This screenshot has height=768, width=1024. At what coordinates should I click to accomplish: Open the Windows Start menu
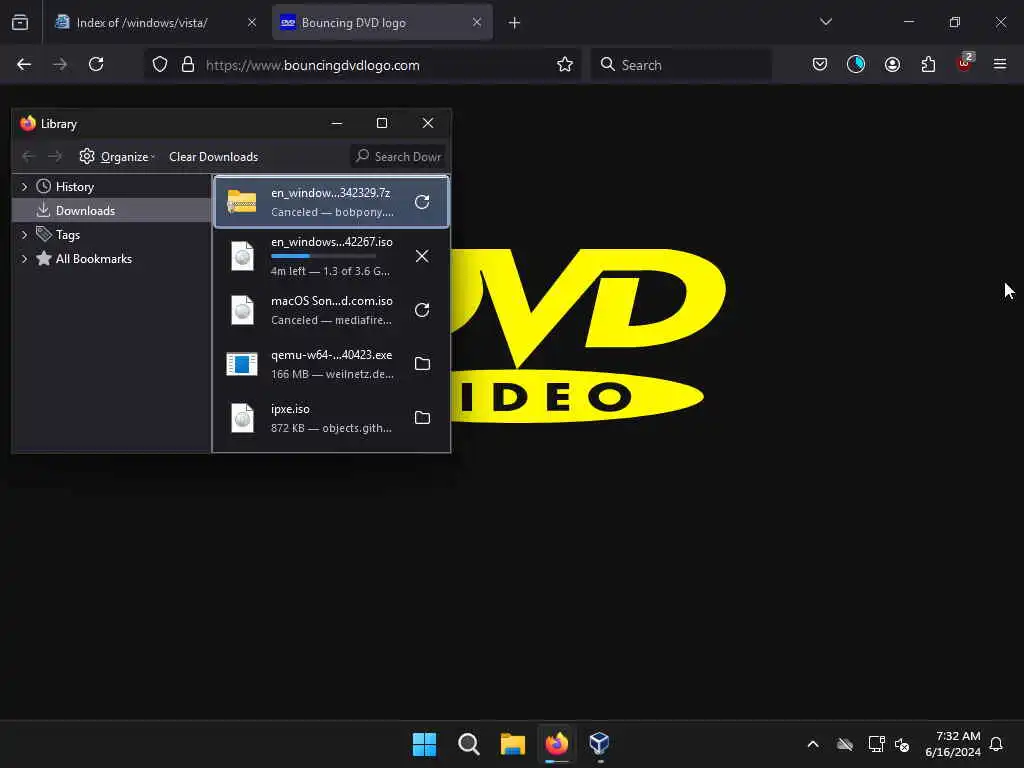[x=424, y=744]
